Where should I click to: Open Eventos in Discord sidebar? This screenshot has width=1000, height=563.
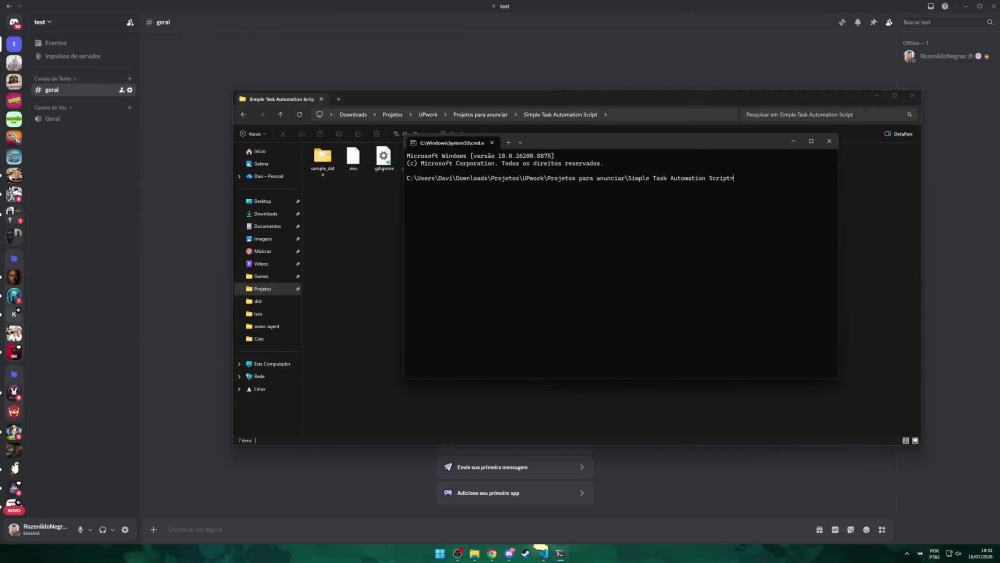[x=82, y=43]
